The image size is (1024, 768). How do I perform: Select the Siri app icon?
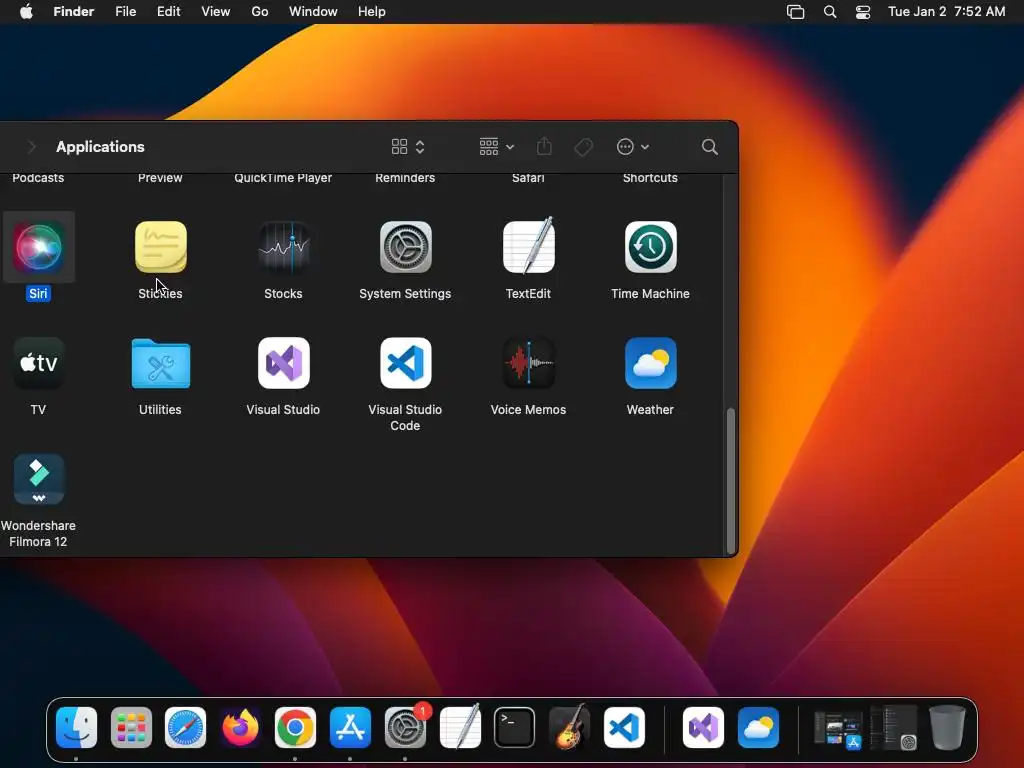point(39,247)
